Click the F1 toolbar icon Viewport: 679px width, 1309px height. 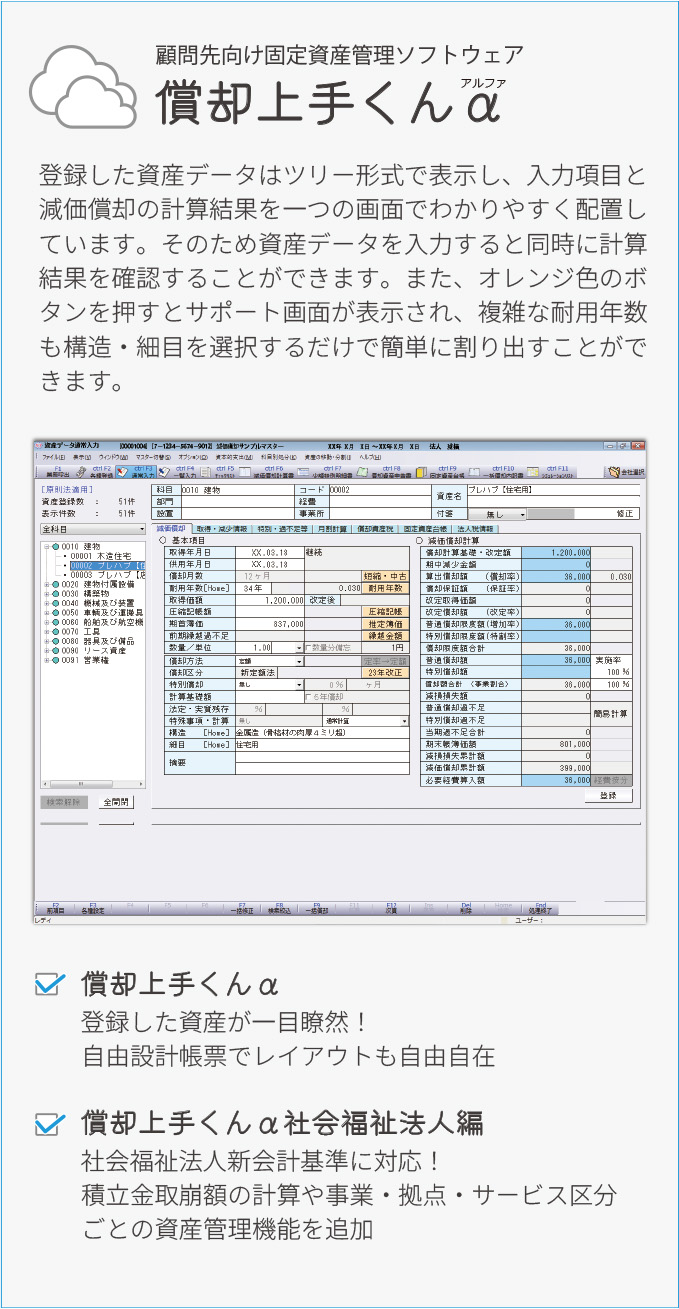coord(56,471)
